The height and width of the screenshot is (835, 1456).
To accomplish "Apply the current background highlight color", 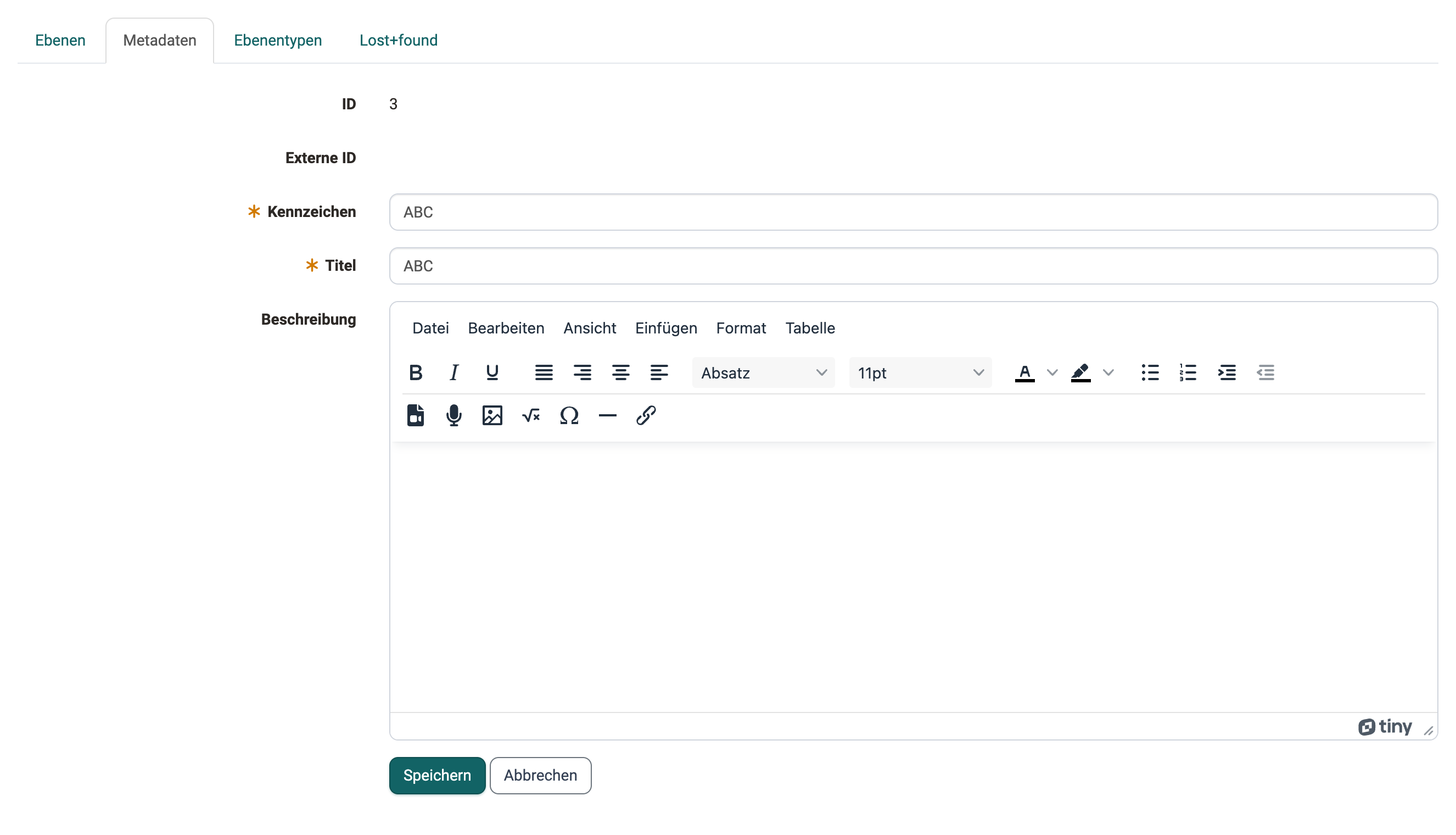I will [x=1080, y=373].
